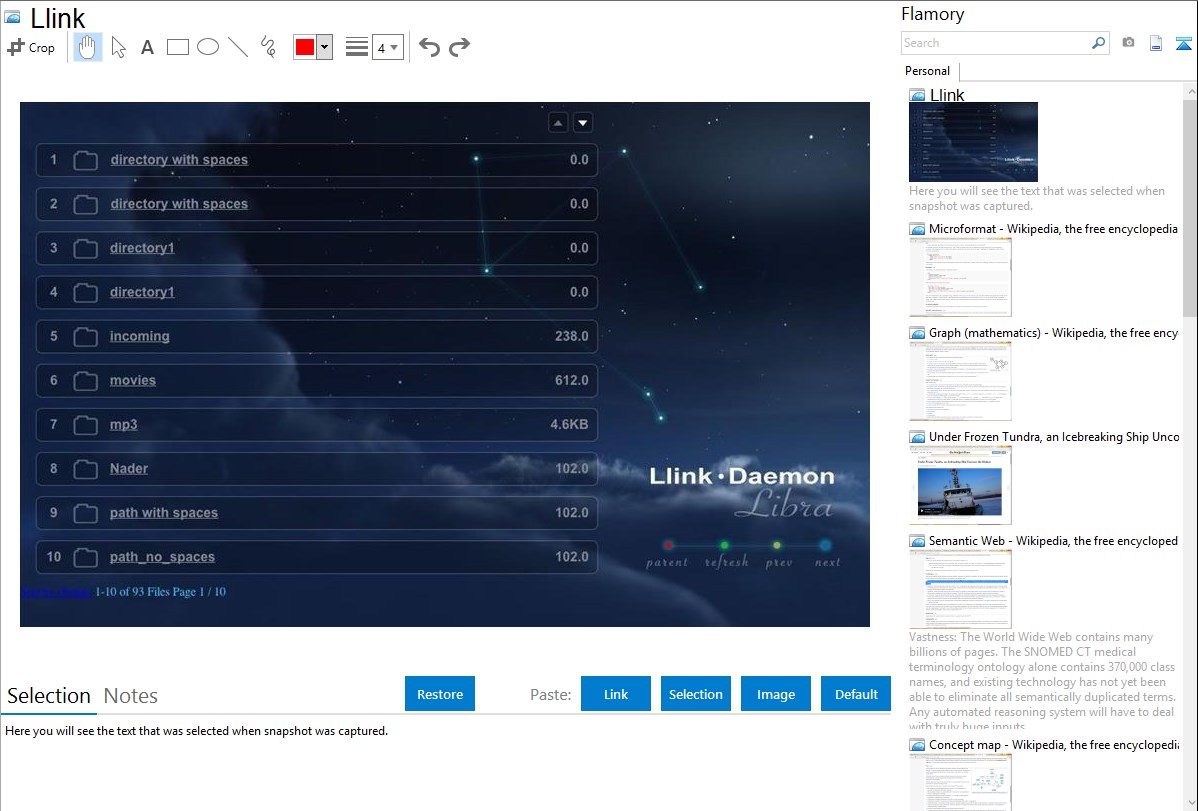
Task: Pick the ellipse shape tool
Action: (208, 47)
